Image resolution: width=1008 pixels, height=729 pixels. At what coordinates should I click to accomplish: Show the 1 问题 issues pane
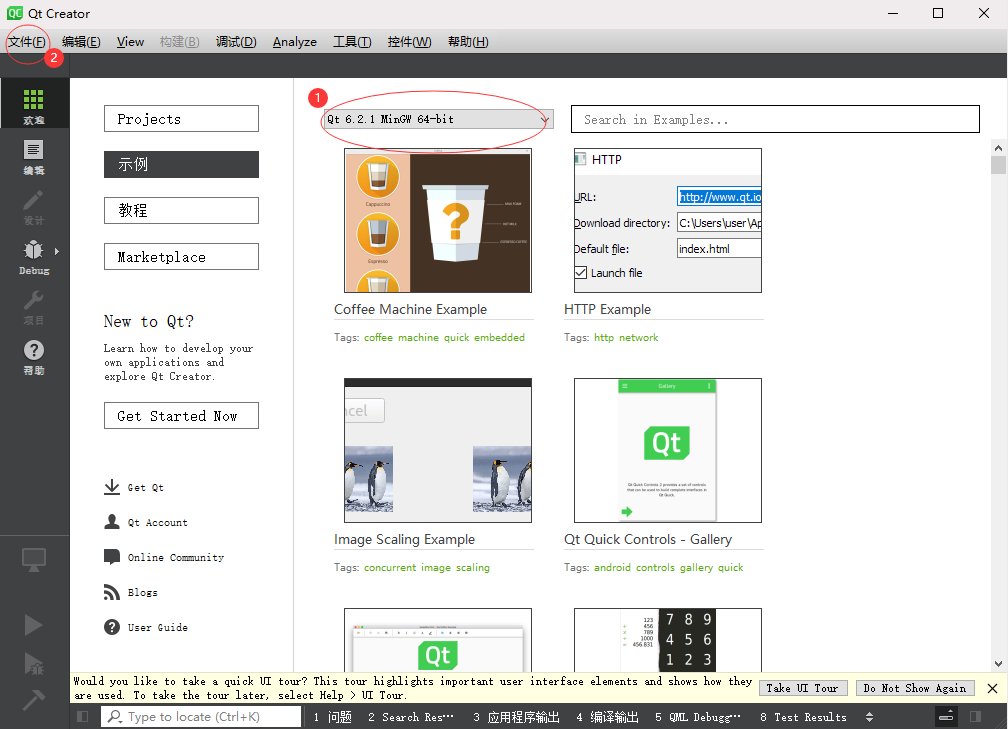click(332, 717)
